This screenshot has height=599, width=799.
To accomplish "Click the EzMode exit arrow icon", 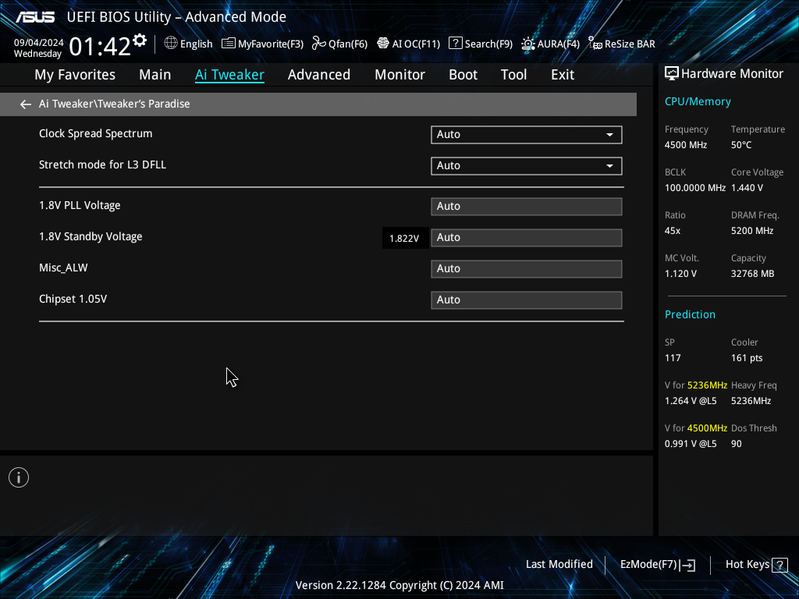I will coord(687,565).
